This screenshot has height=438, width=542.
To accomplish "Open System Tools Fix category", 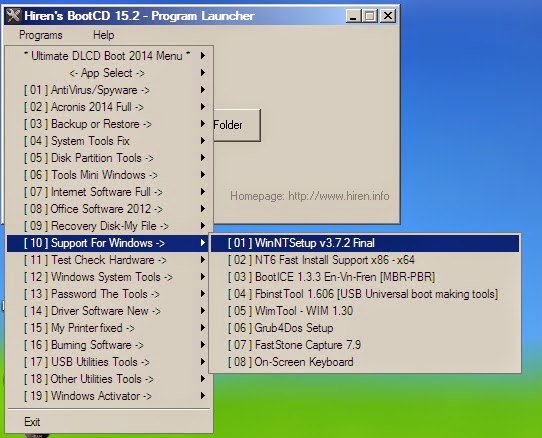I will [x=108, y=141].
